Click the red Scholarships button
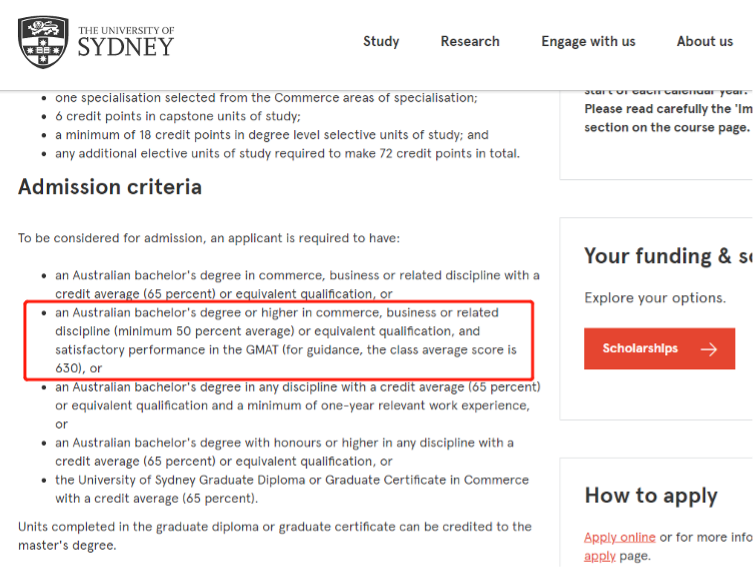 click(659, 349)
